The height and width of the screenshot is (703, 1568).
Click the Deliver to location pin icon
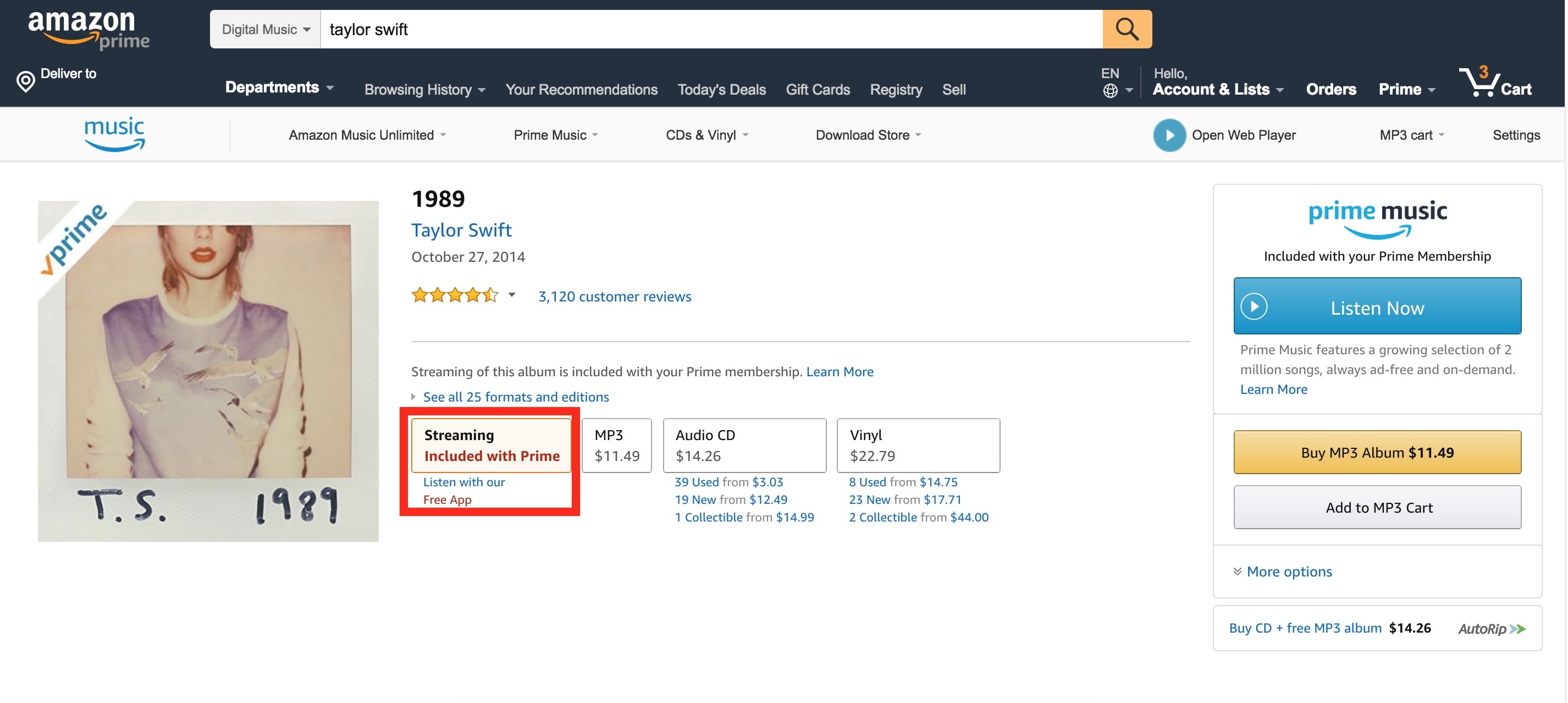click(25, 81)
